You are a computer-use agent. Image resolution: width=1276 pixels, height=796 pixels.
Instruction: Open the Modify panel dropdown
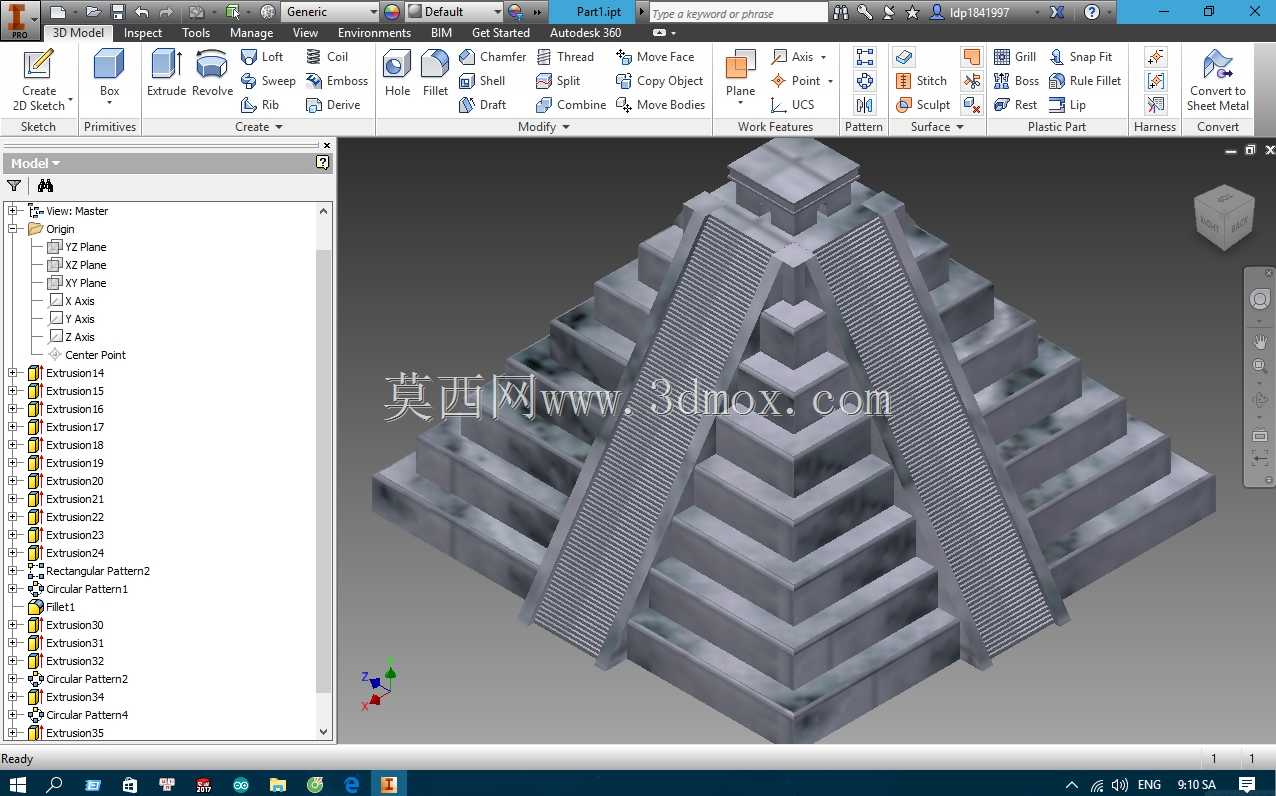tap(544, 127)
